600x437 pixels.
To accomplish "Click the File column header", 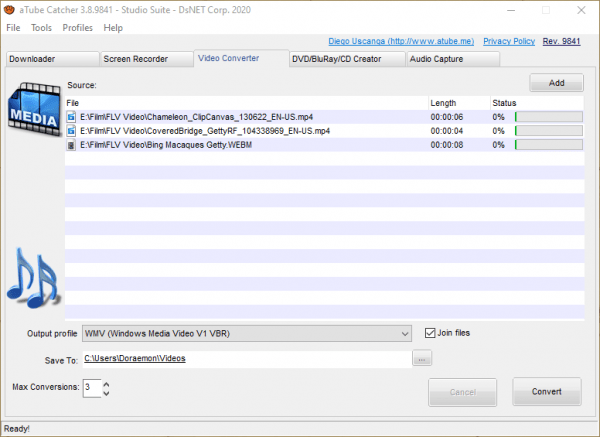I will pos(246,103).
